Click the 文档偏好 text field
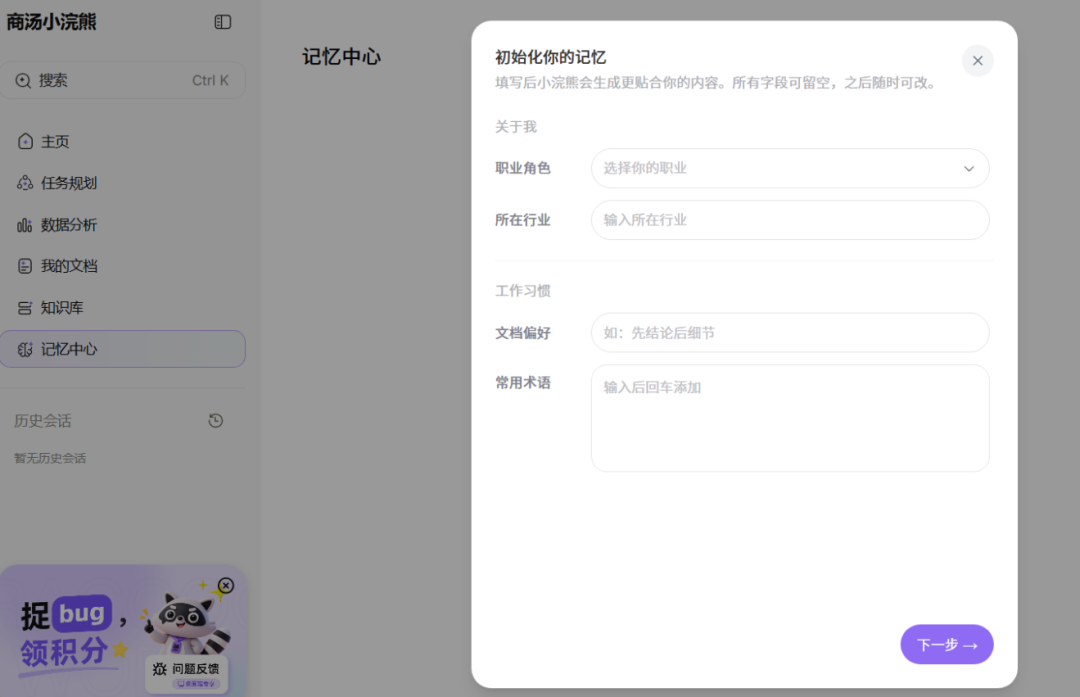 (x=790, y=333)
